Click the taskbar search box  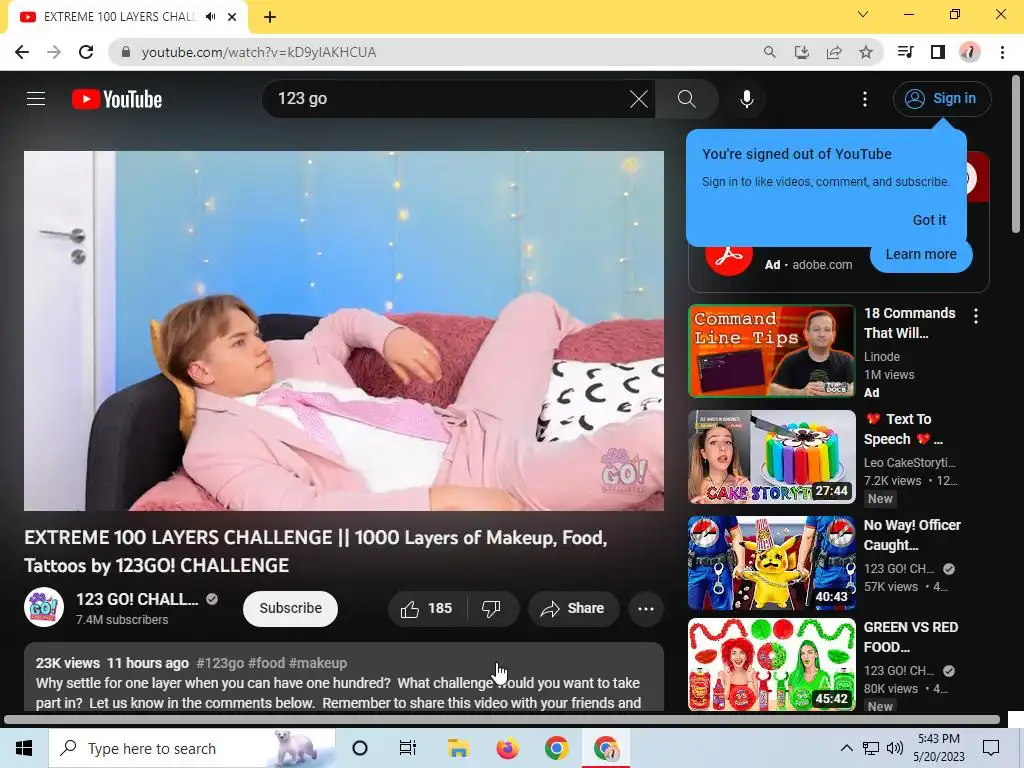point(192,748)
